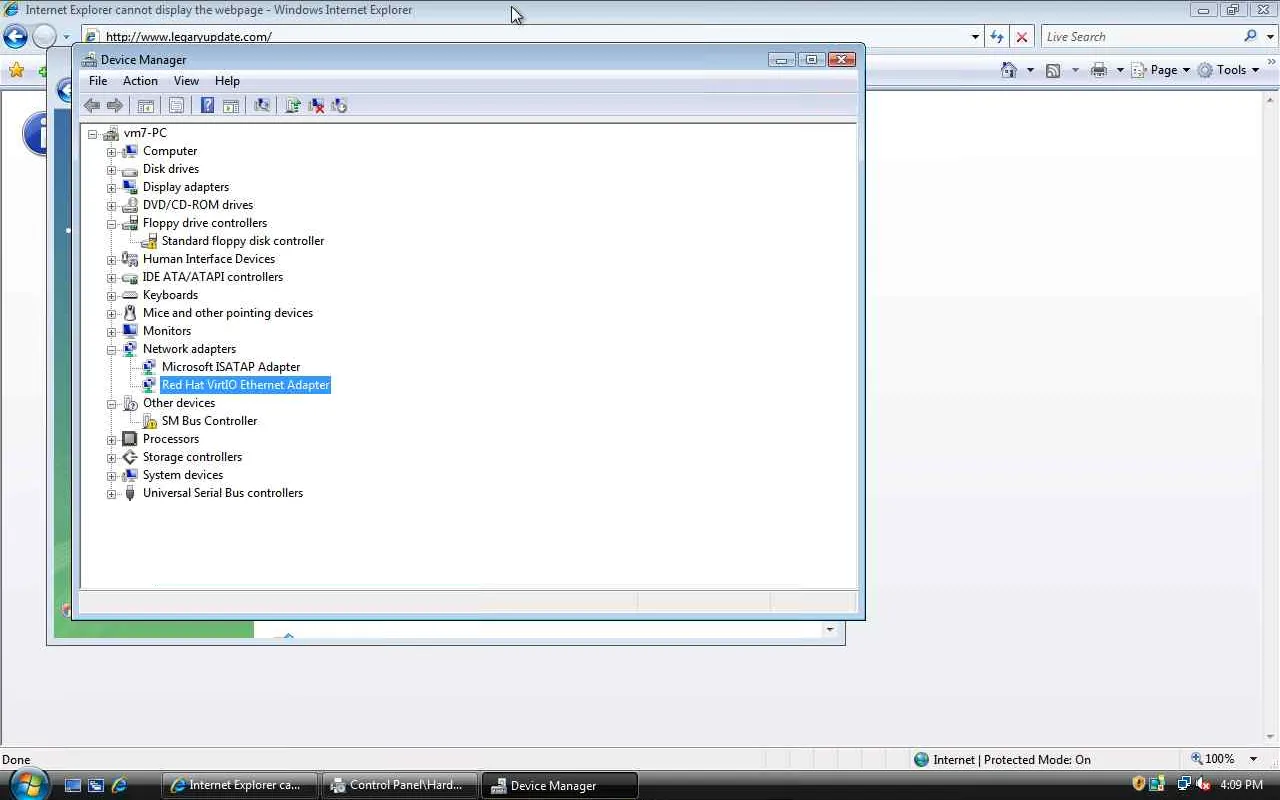The image size is (1280, 800).
Task: Click the Home icon in Internet Explorer
Action: (x=1009, y=70)
